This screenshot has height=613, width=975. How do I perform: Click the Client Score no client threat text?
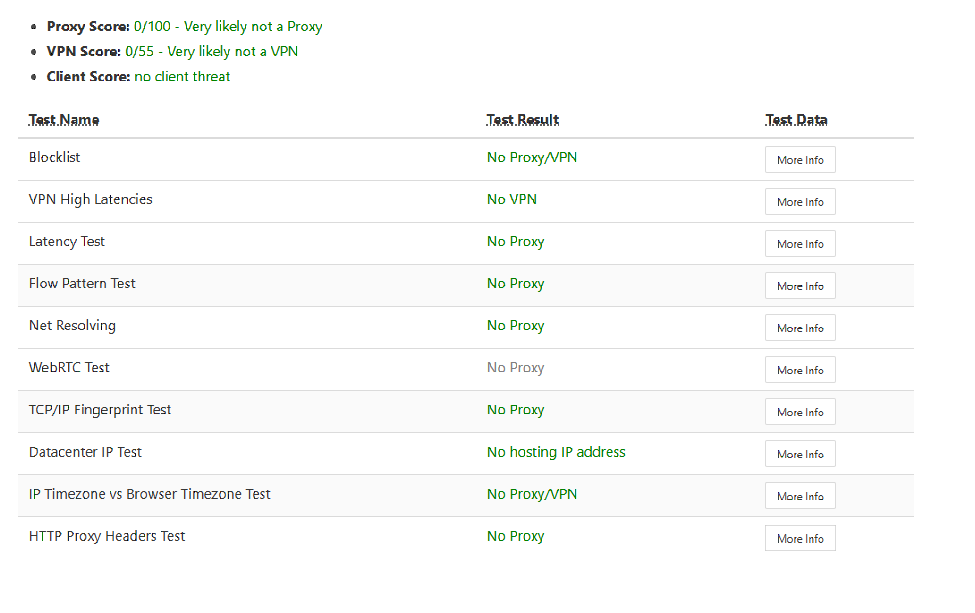pyautogui.click(x=182, y=76)
